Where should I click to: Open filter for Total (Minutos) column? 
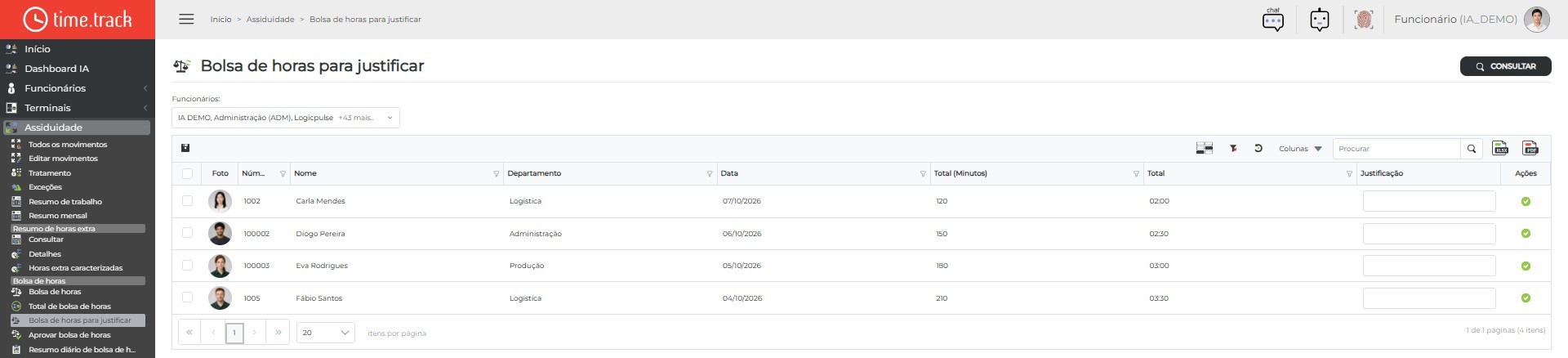1136,174
